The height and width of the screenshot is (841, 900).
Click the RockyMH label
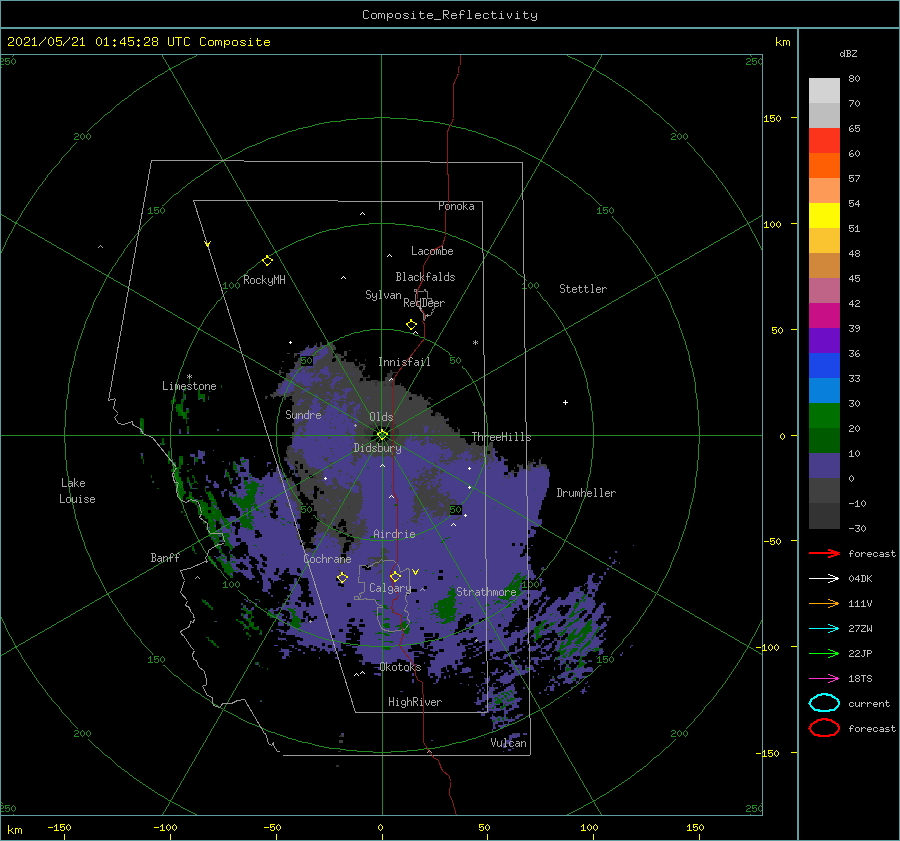pos(264,280)
